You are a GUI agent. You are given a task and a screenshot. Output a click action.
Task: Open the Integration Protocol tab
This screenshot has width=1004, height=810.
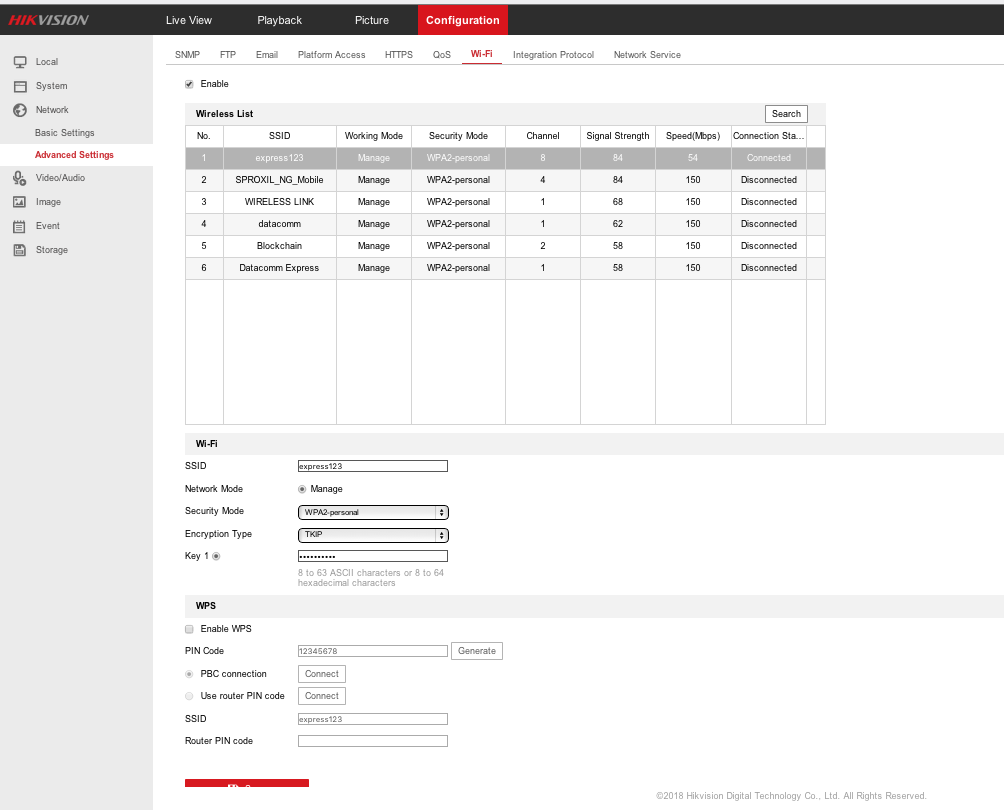(x=553, y=55)
